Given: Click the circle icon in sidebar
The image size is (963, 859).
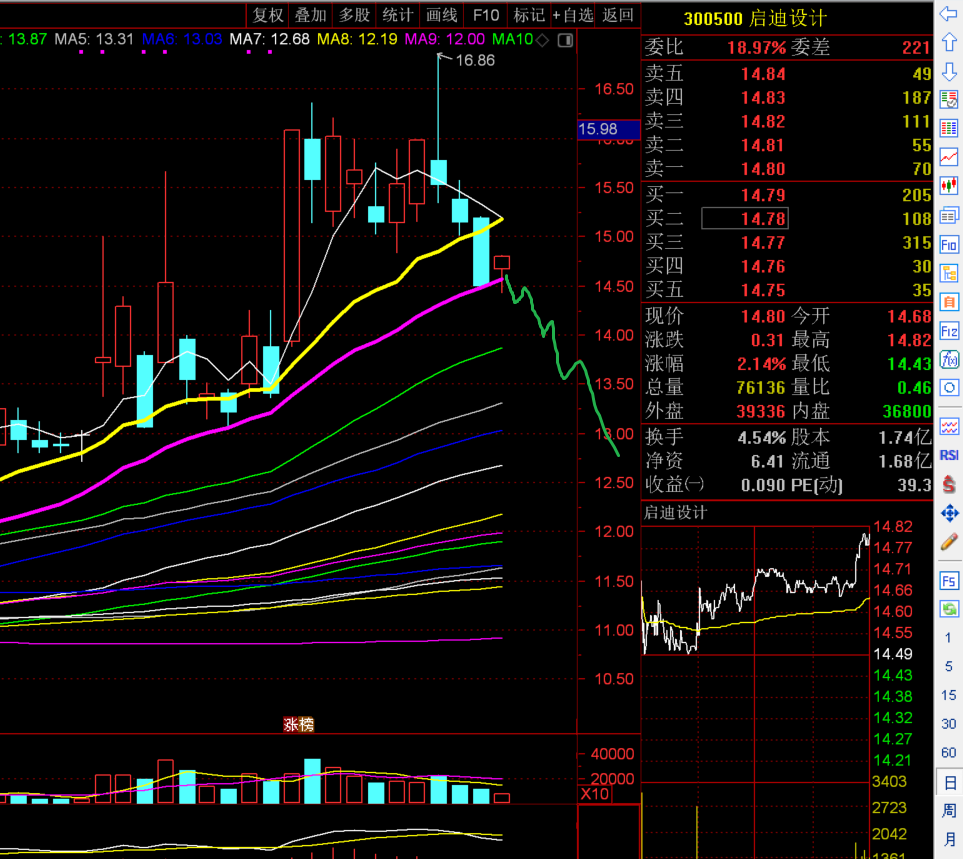Looking at the screenshot, I should pyautogui.click(x=949, y=388).
